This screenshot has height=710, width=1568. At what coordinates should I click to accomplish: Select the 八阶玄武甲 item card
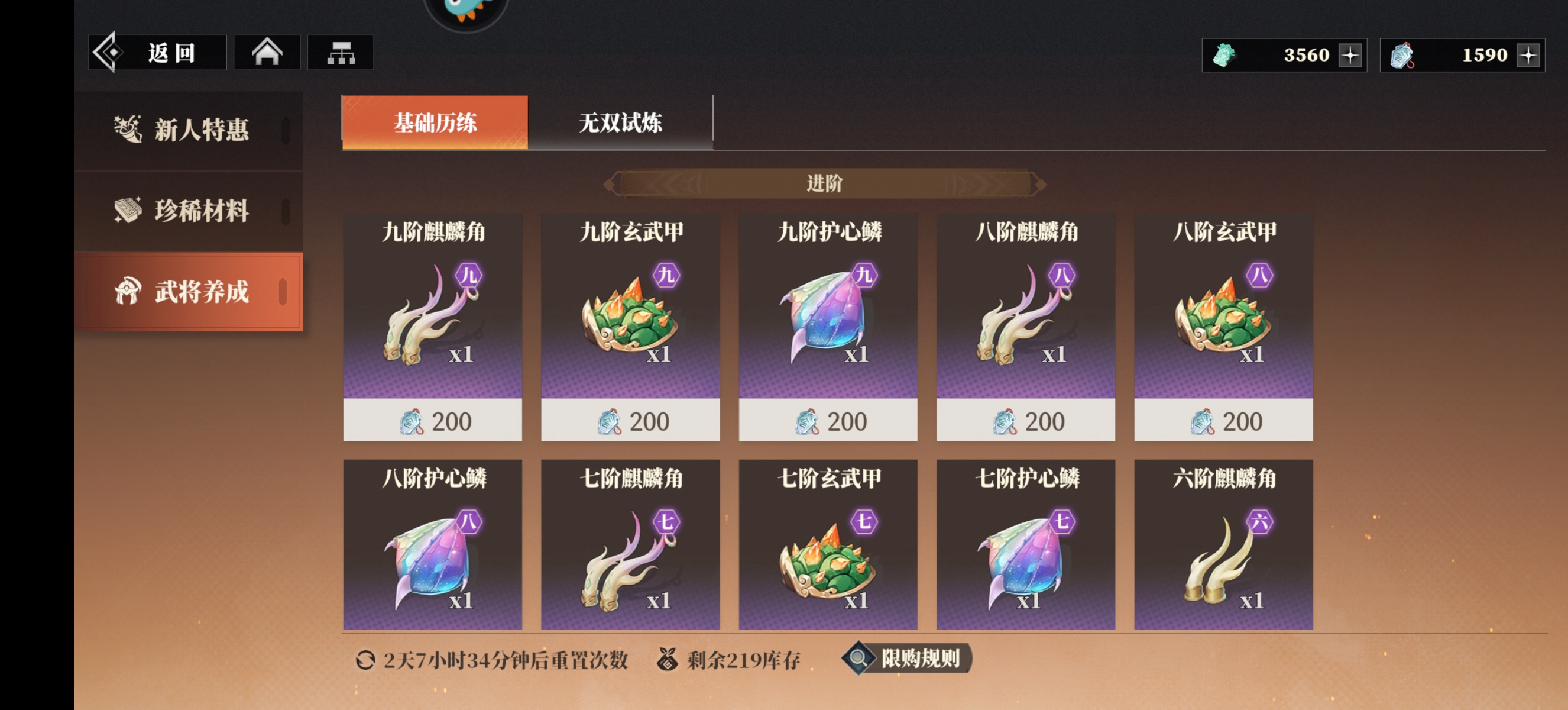coord(1223,327)
